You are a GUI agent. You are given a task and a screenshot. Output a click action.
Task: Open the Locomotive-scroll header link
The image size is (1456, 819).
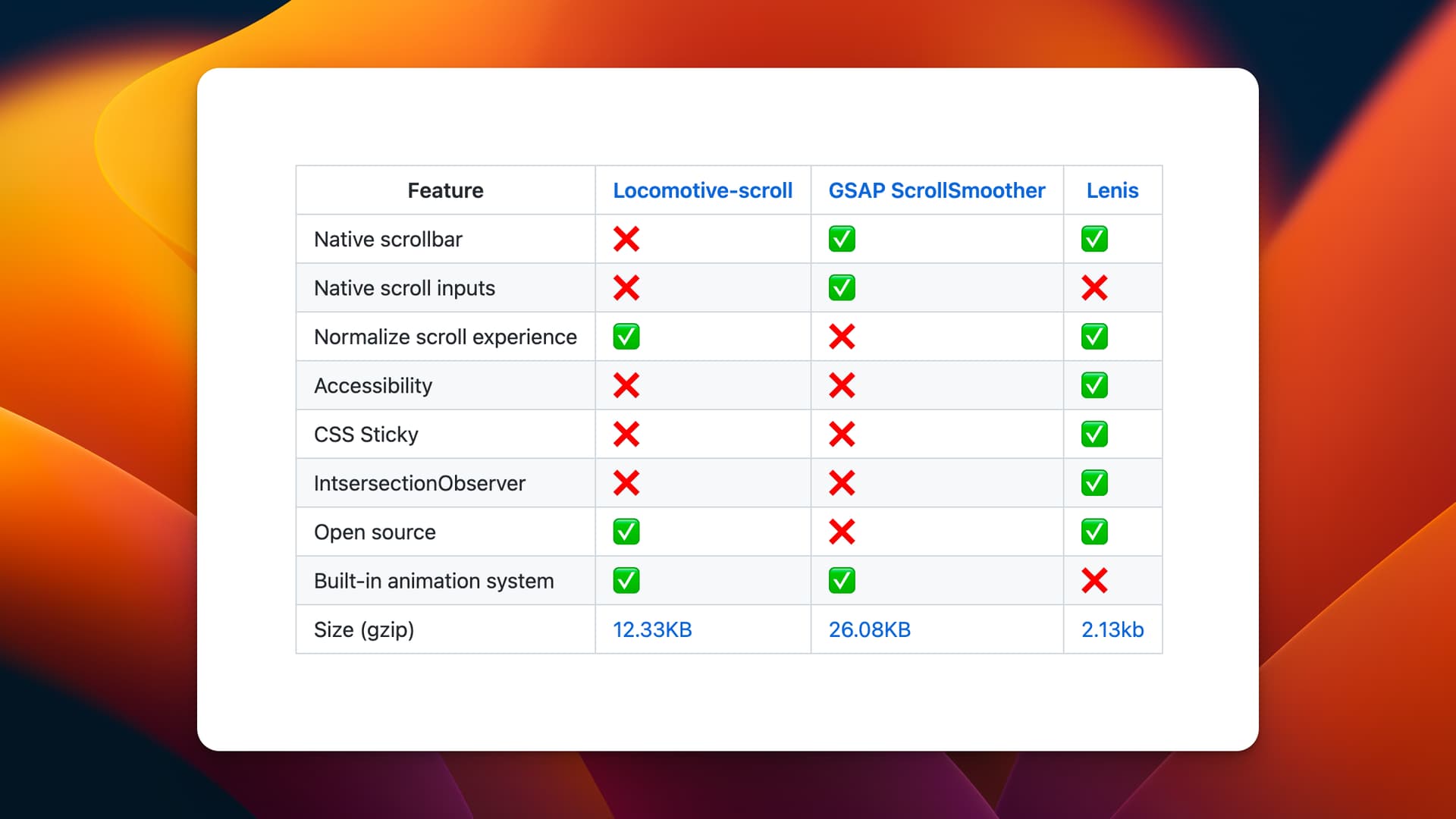702,190
